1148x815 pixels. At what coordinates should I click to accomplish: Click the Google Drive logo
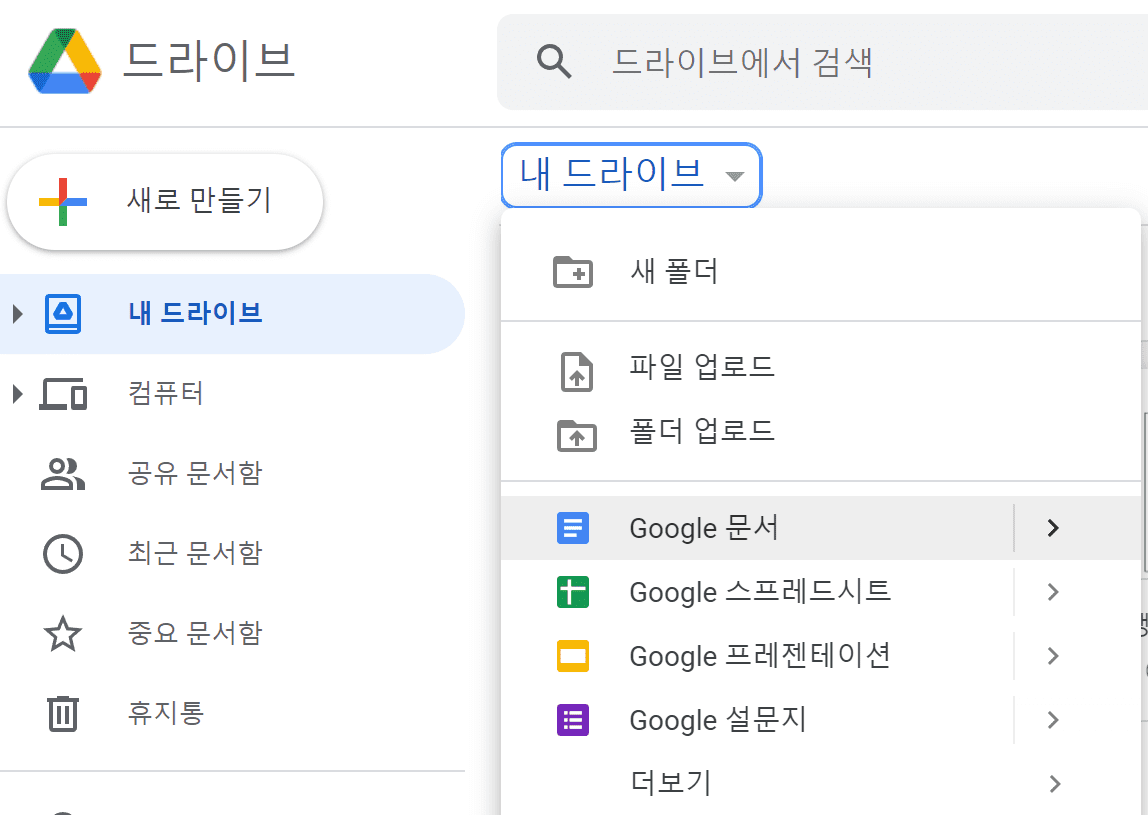[x=64, y=62]
